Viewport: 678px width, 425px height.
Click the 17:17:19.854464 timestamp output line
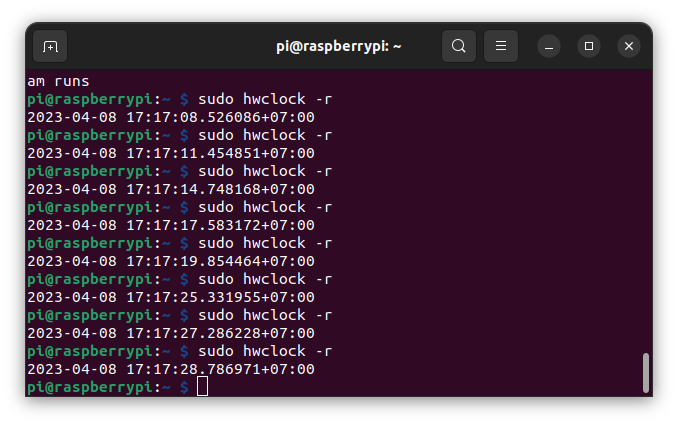(171, 261)
